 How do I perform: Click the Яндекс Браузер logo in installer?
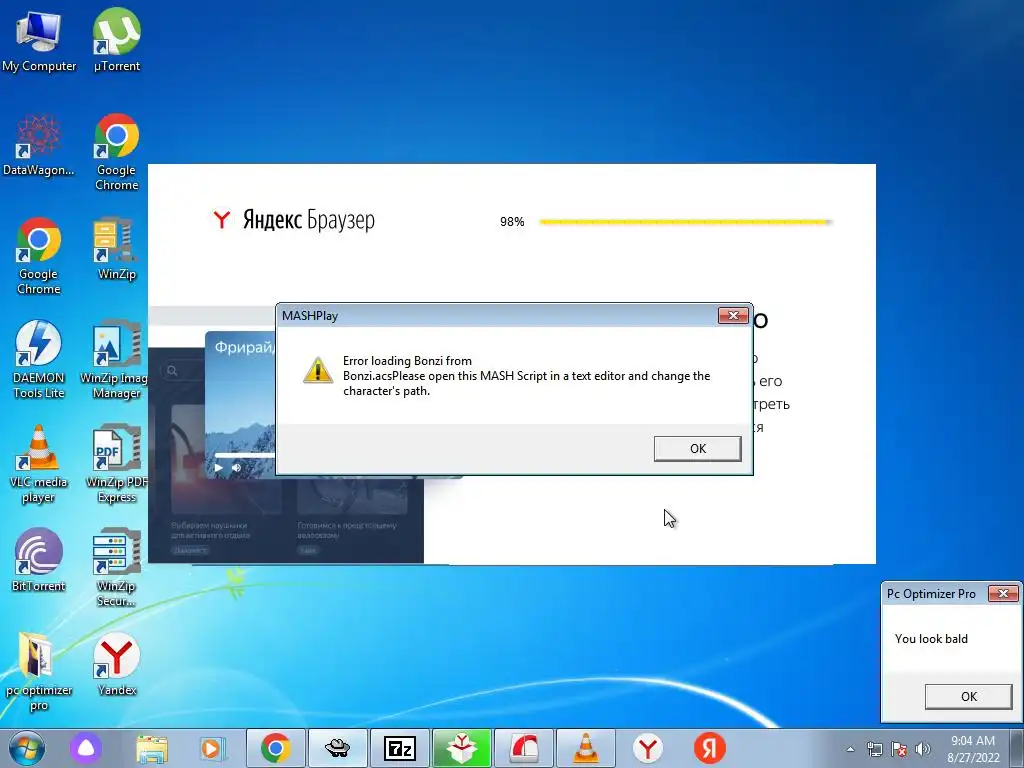point(293,220)
